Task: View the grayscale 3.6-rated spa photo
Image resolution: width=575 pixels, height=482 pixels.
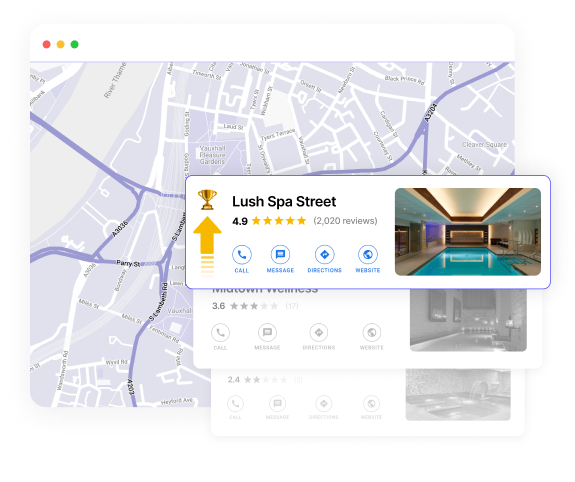Action: (x=468, y=320)
